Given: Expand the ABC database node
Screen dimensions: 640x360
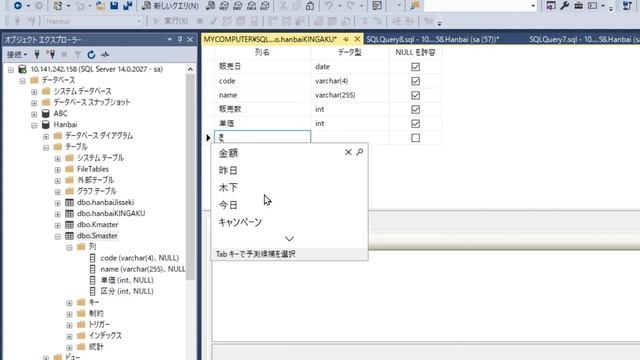Looking at the screenshot, I should 34,114.
